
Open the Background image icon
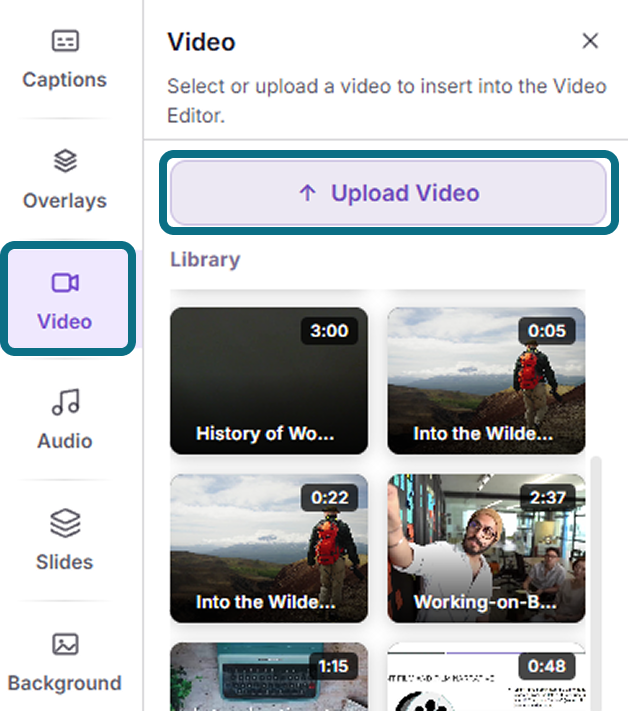(65, 644)
